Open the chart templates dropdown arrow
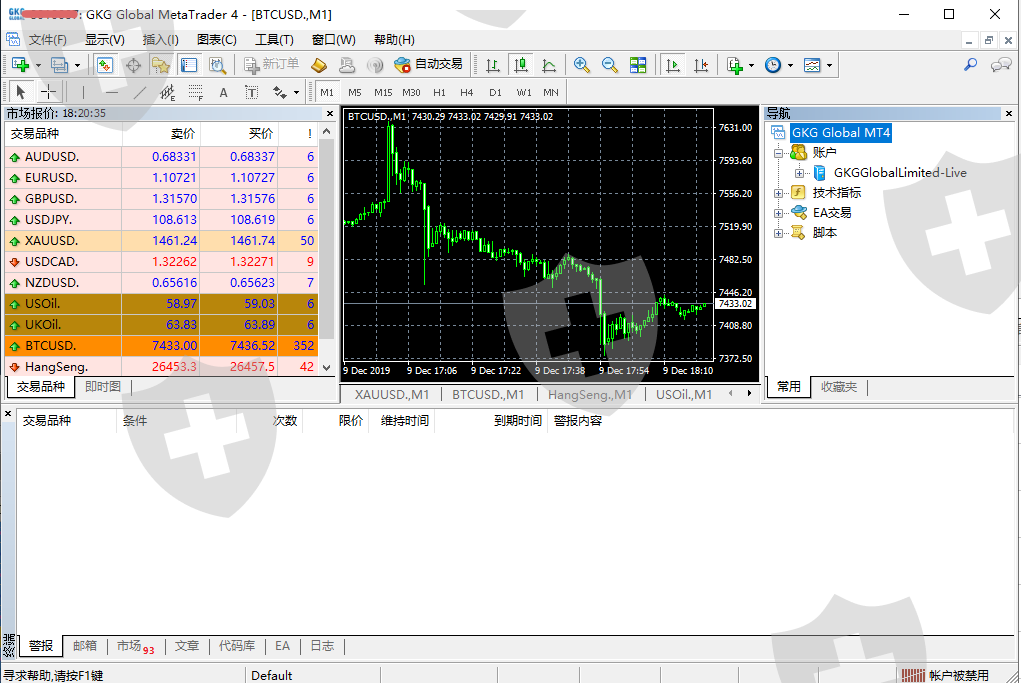The width and height of the screenshot is (1021, 683). 829,66
